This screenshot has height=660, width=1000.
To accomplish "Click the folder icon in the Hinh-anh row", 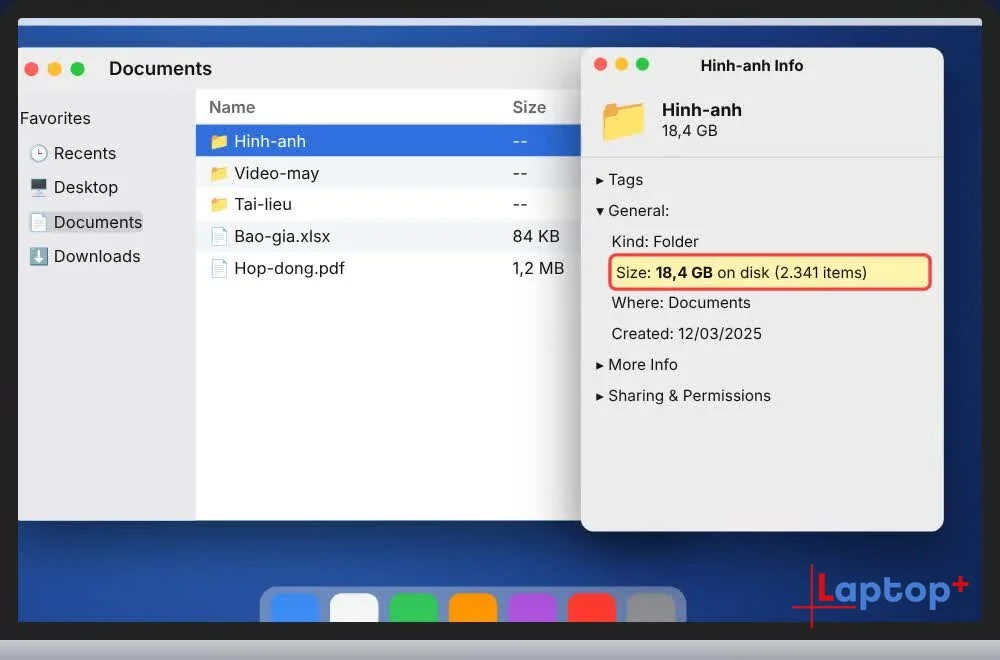I will pos(219,141).
